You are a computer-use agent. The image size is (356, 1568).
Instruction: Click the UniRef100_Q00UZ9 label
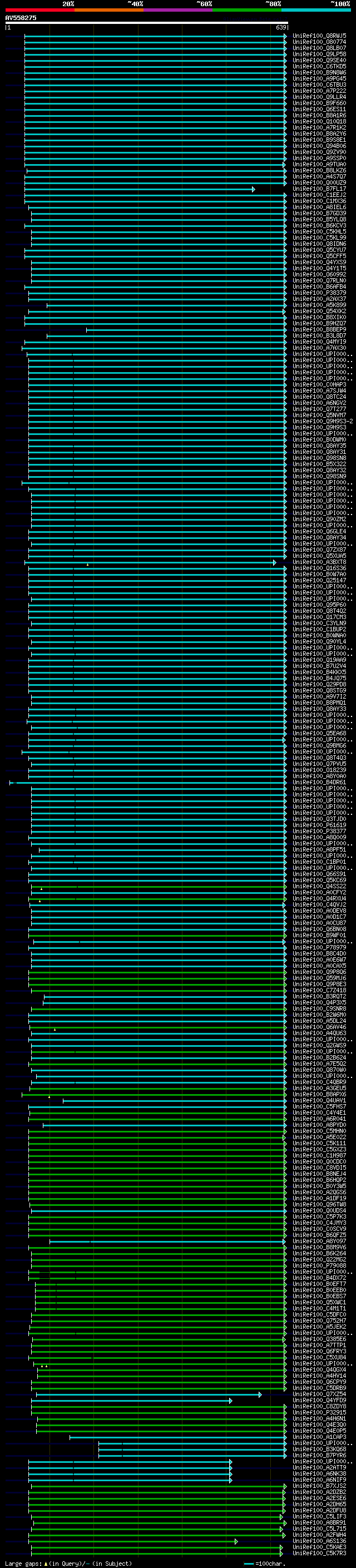[319, 182]
